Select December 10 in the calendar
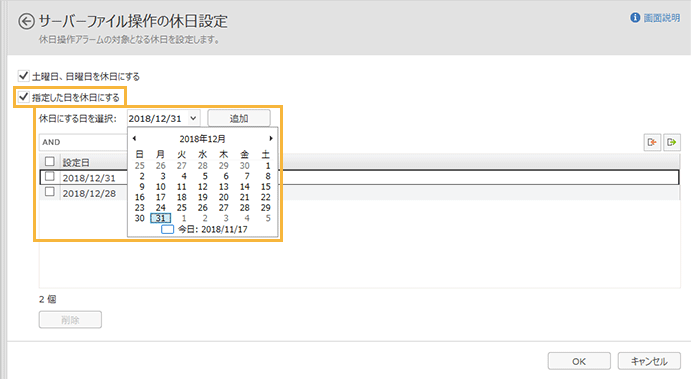This screenshot has height=379, width=691. (161, 187)
